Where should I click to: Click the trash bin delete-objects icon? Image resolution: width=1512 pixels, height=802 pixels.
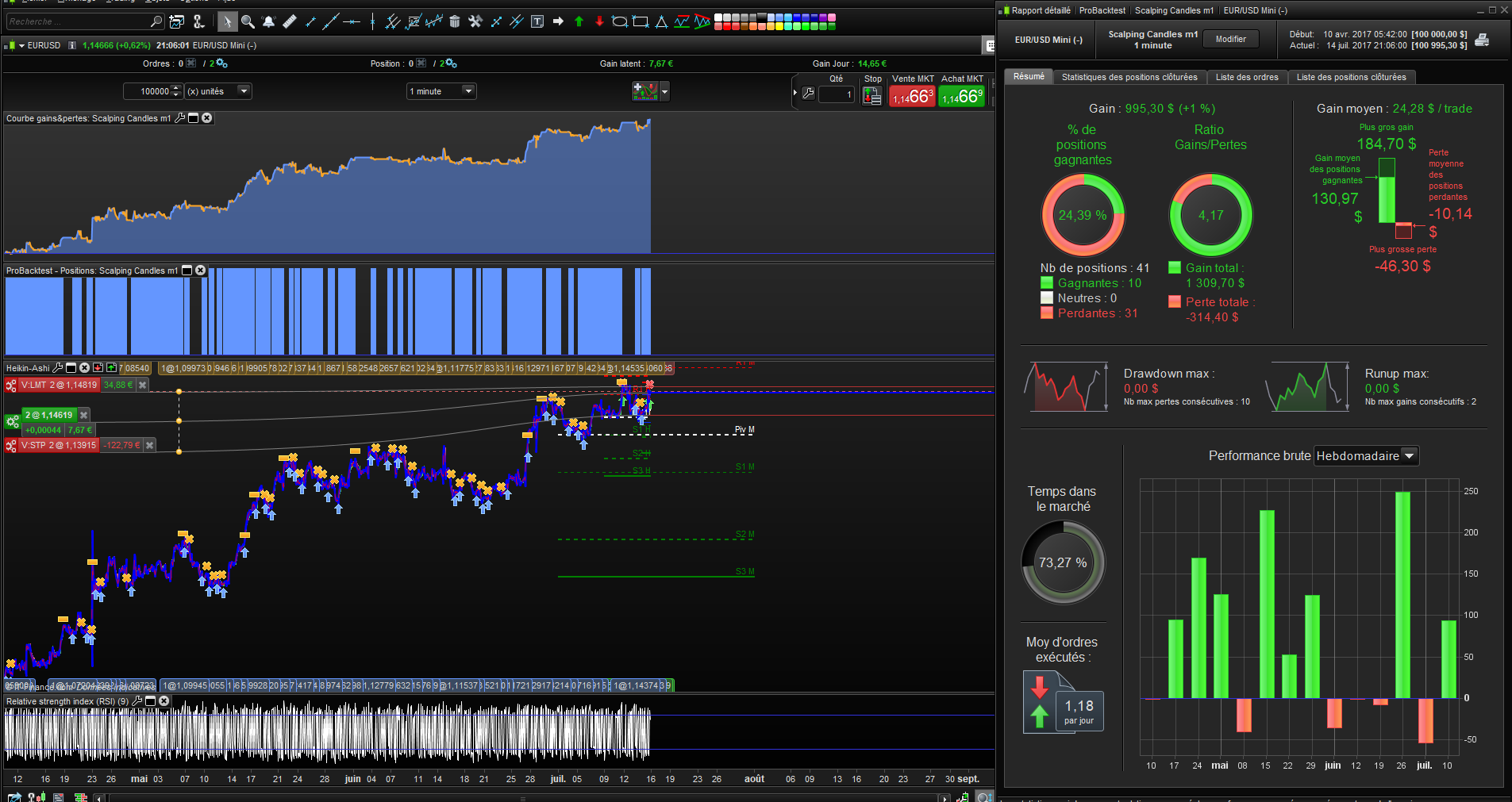pos(455,21)
